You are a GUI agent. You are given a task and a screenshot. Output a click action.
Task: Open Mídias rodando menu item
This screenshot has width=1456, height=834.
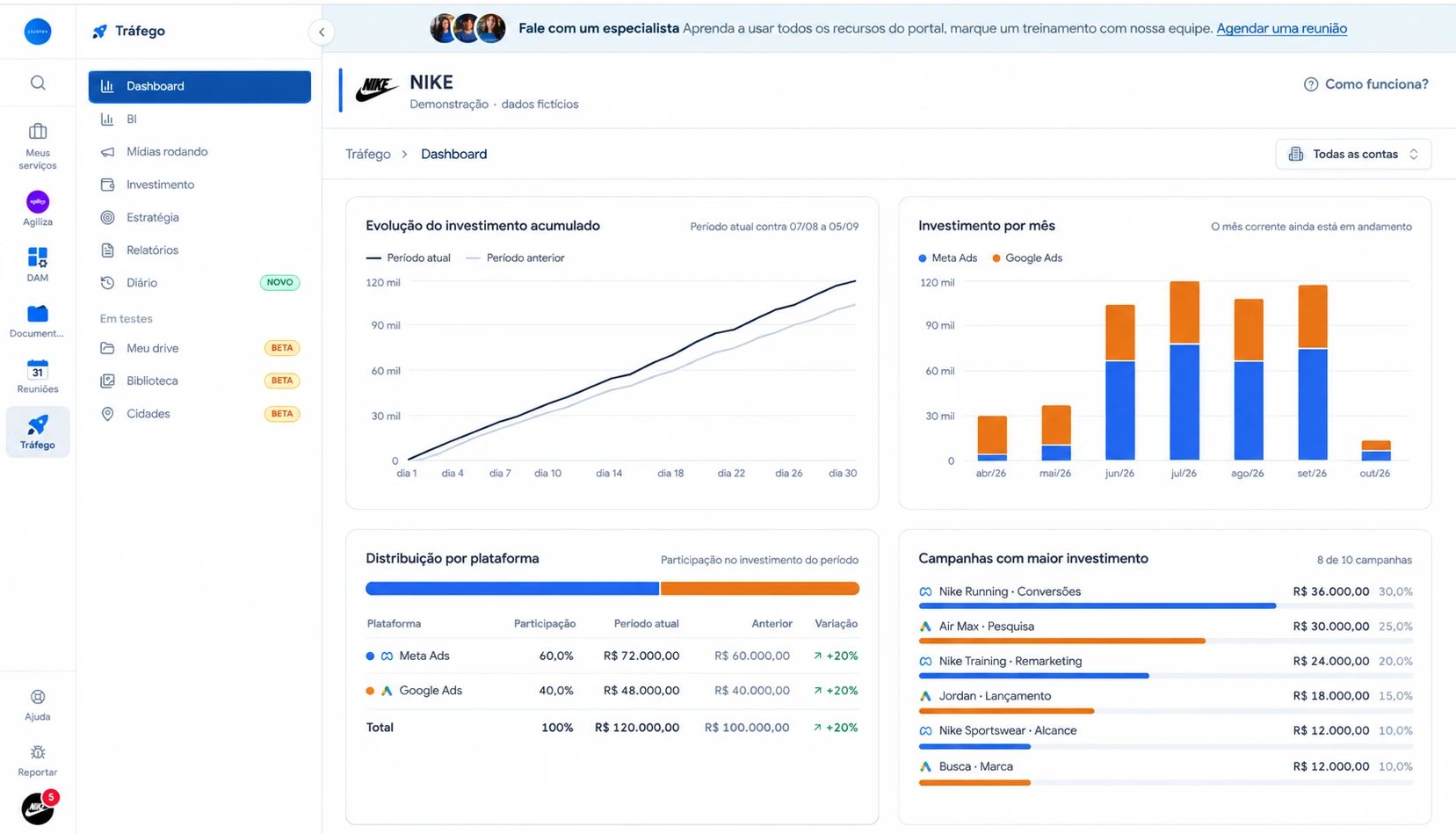click(x=199, y=151)
